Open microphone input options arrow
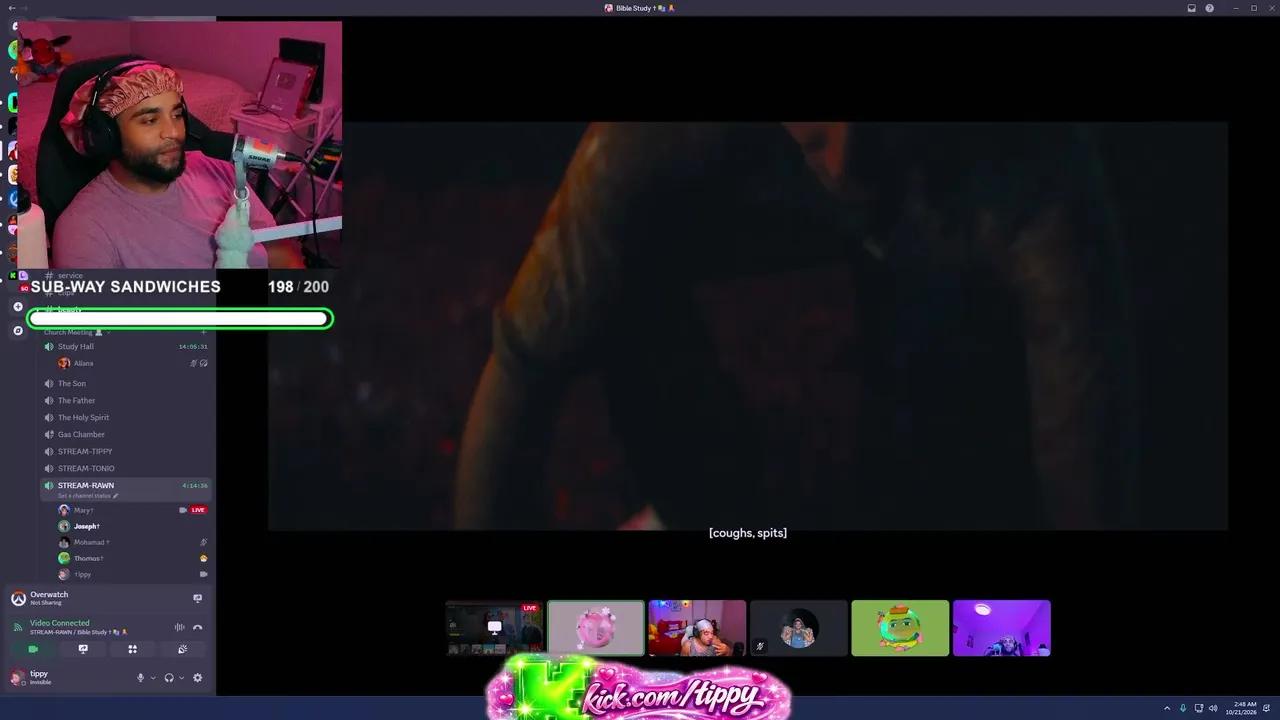The width and height of the screenshot is (1280, 720). tap(153, 678)
